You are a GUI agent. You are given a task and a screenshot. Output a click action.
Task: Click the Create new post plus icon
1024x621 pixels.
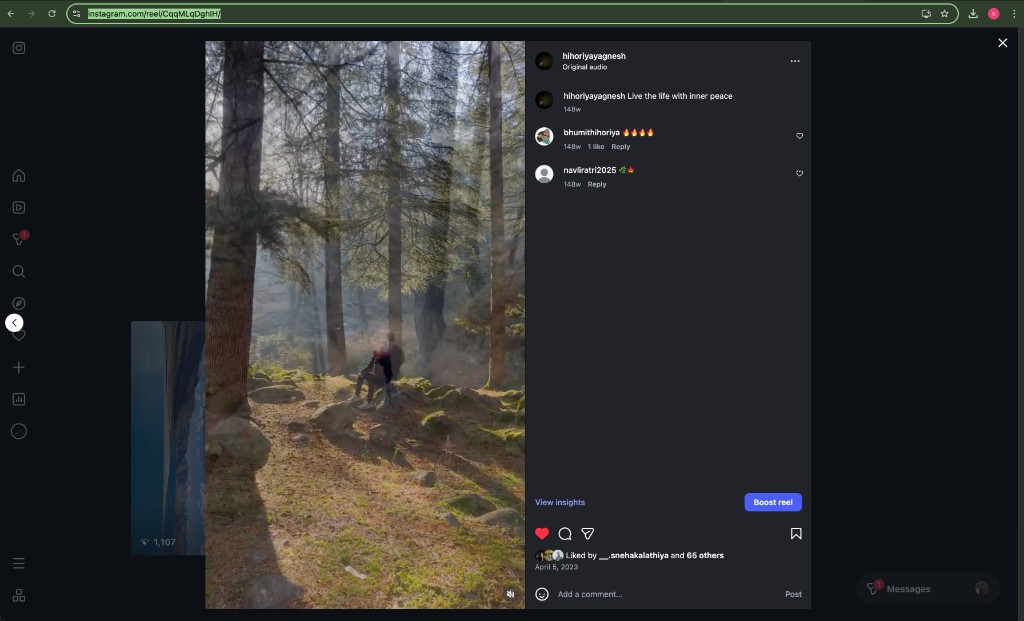pos(18,367)
